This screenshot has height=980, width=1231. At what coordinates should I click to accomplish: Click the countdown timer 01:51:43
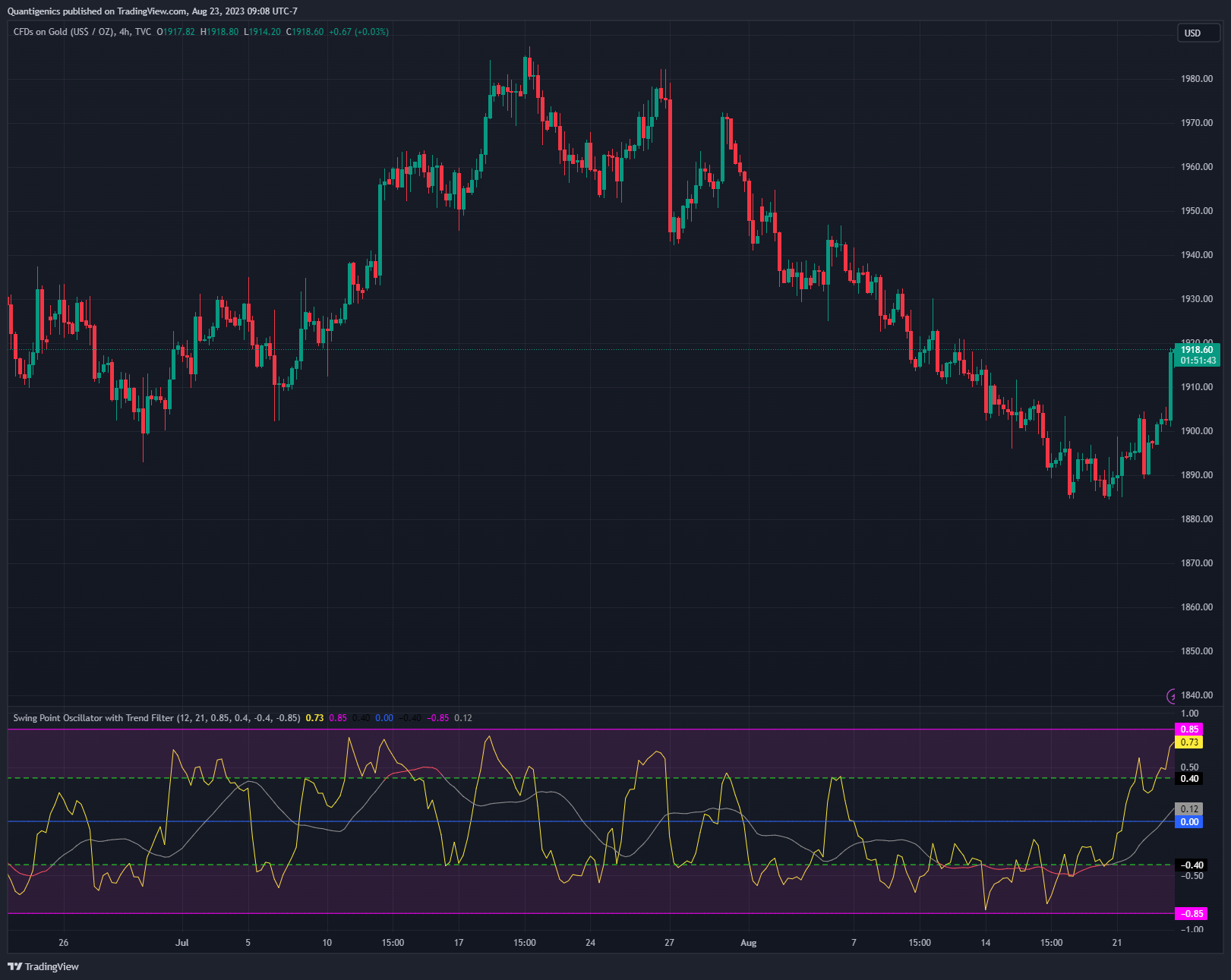coord(1197,361)
